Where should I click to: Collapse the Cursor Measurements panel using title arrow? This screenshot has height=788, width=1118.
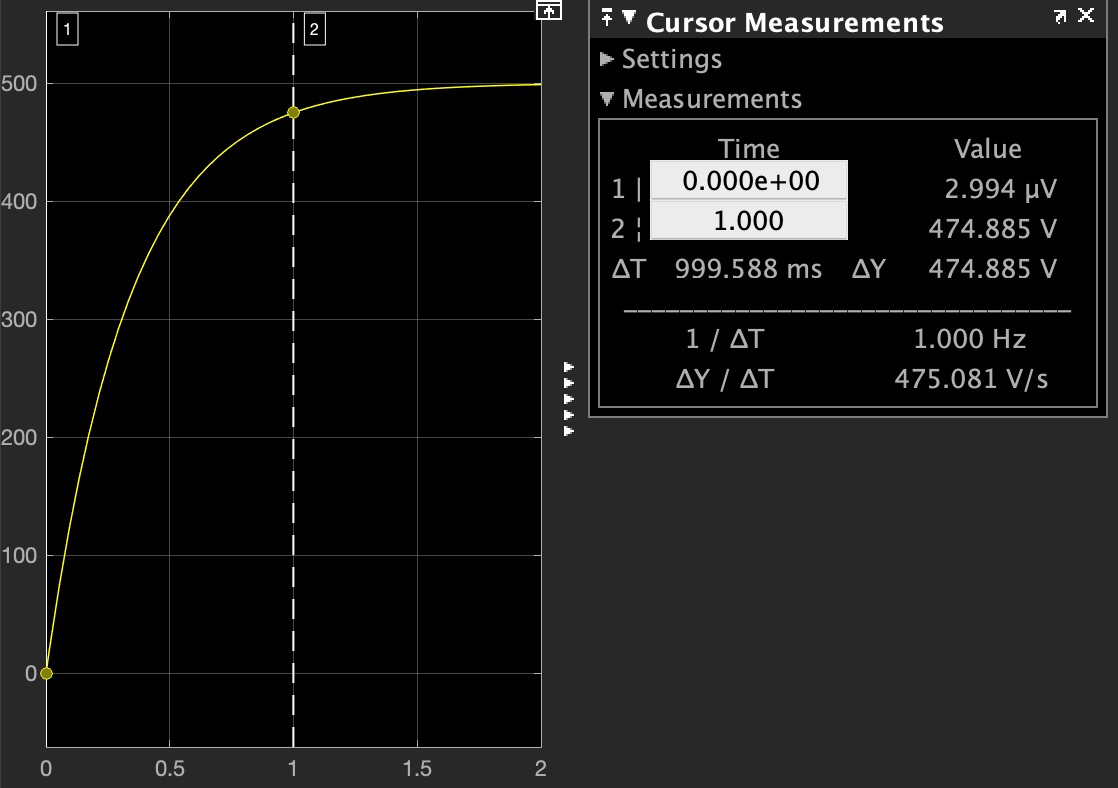pyautogui.click(x=629, y=16)
